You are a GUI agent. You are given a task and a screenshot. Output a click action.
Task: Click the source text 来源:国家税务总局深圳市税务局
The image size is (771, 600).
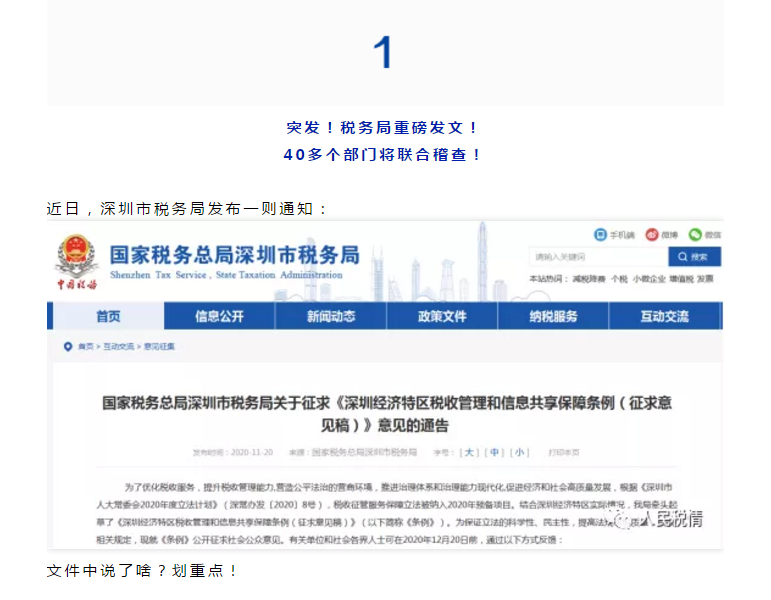pyautogui.click(x=353, y=452)
